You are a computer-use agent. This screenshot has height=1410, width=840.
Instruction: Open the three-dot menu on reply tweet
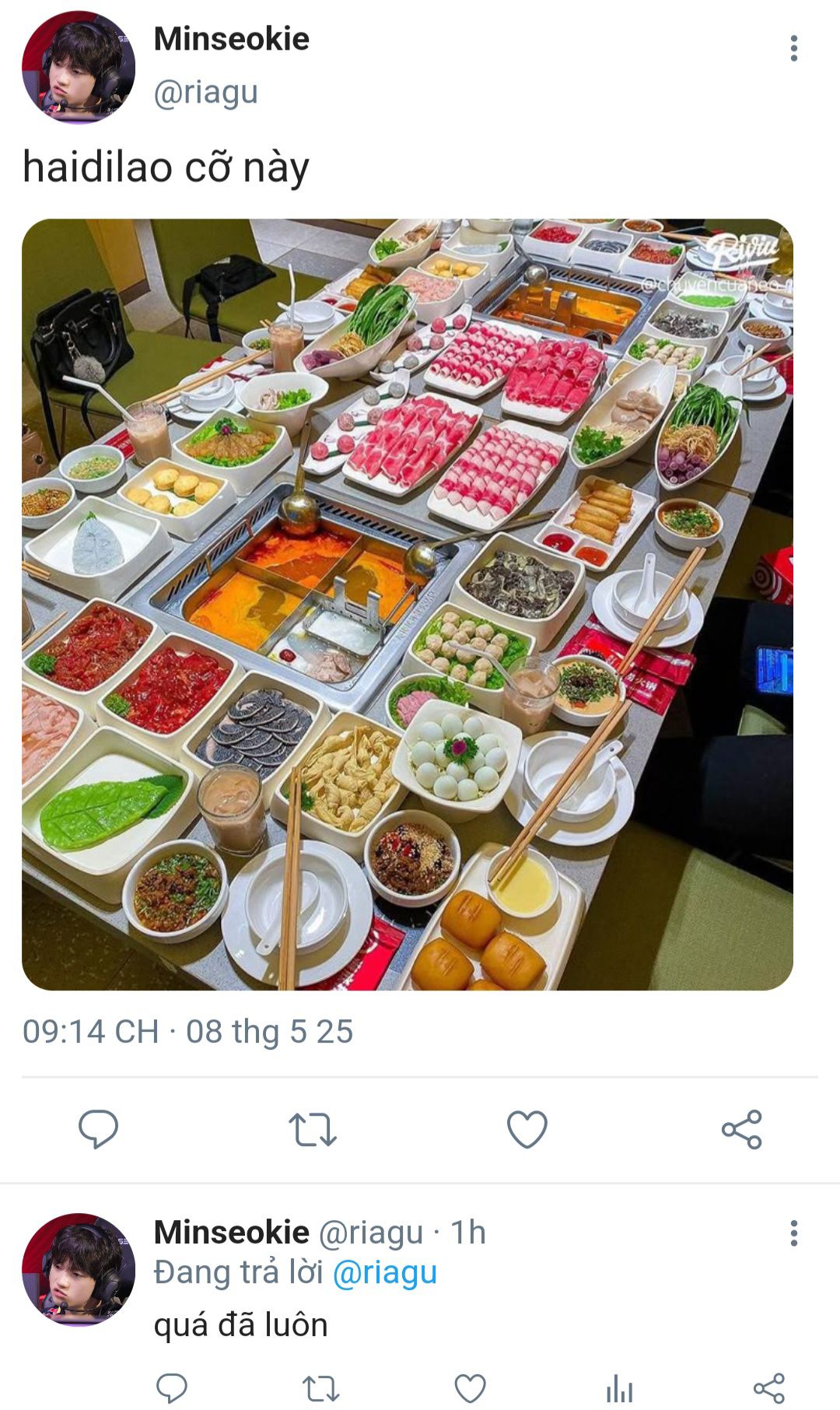(793, 1233)
